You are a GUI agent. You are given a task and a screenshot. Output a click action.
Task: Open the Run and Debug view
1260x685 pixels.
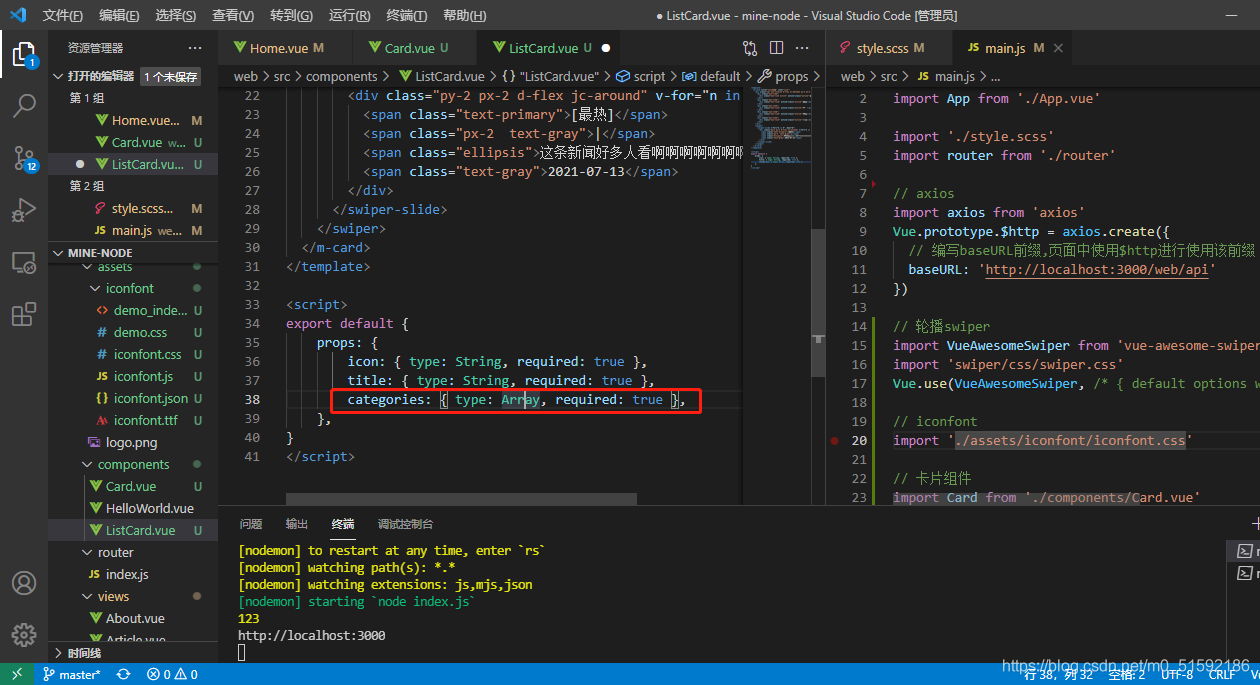tap(24, 210)
